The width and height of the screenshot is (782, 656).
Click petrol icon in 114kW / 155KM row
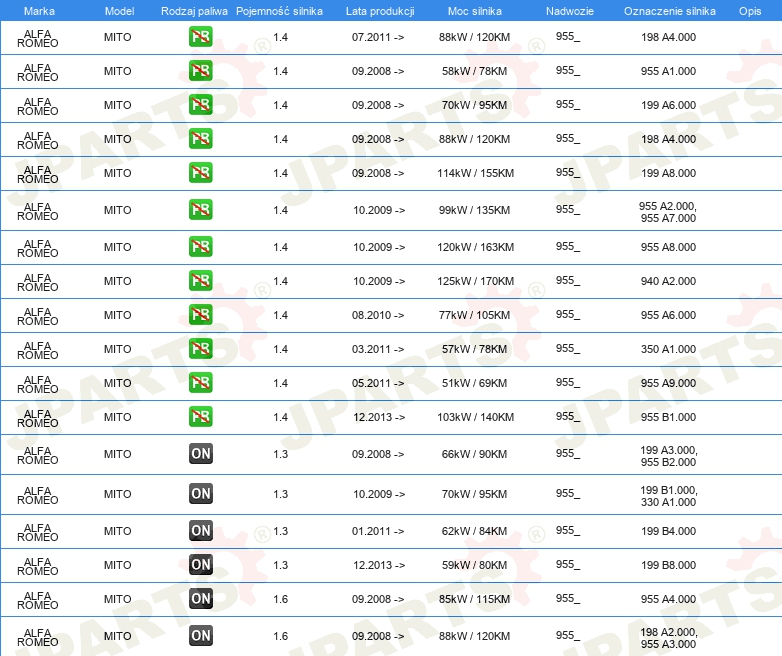point(200,173)
